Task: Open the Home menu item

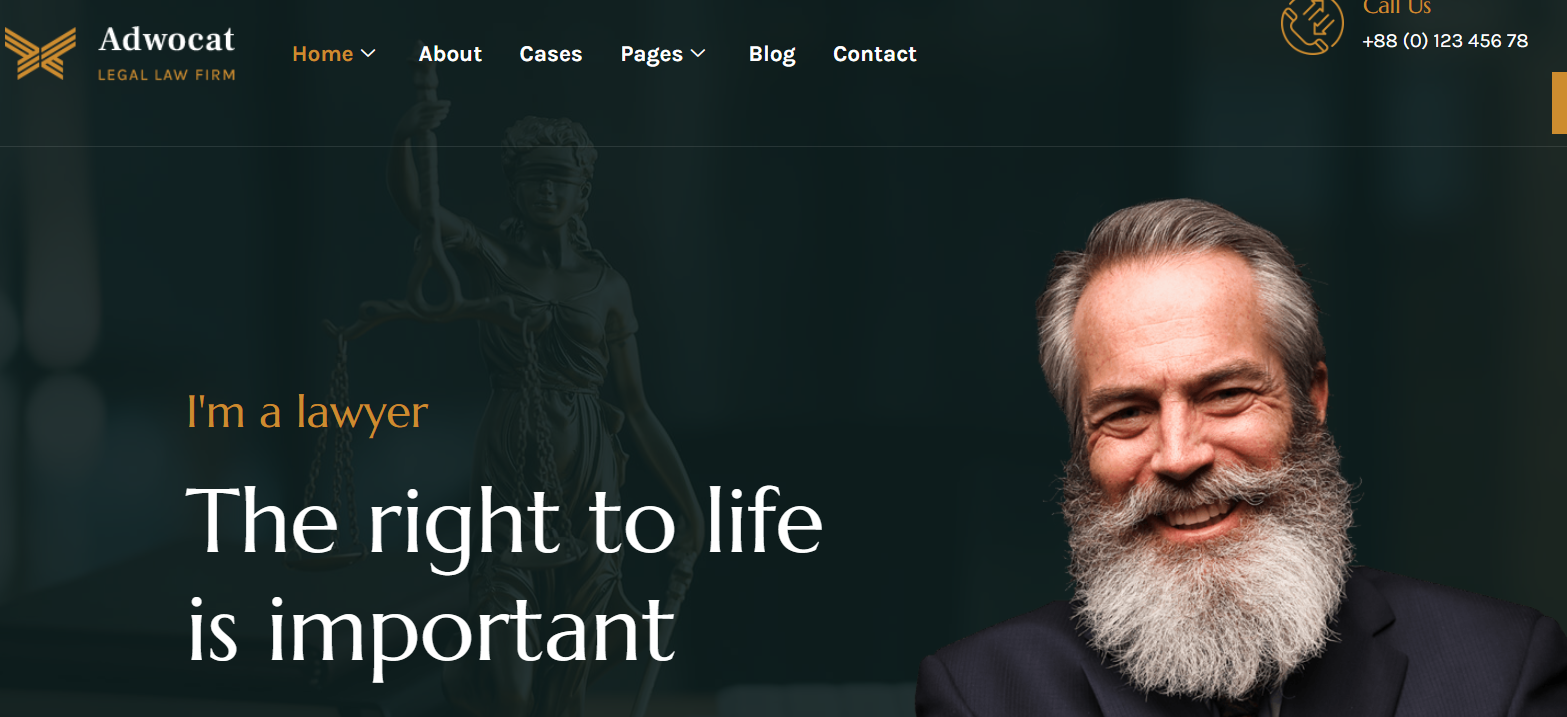Action: coord(322,54)
